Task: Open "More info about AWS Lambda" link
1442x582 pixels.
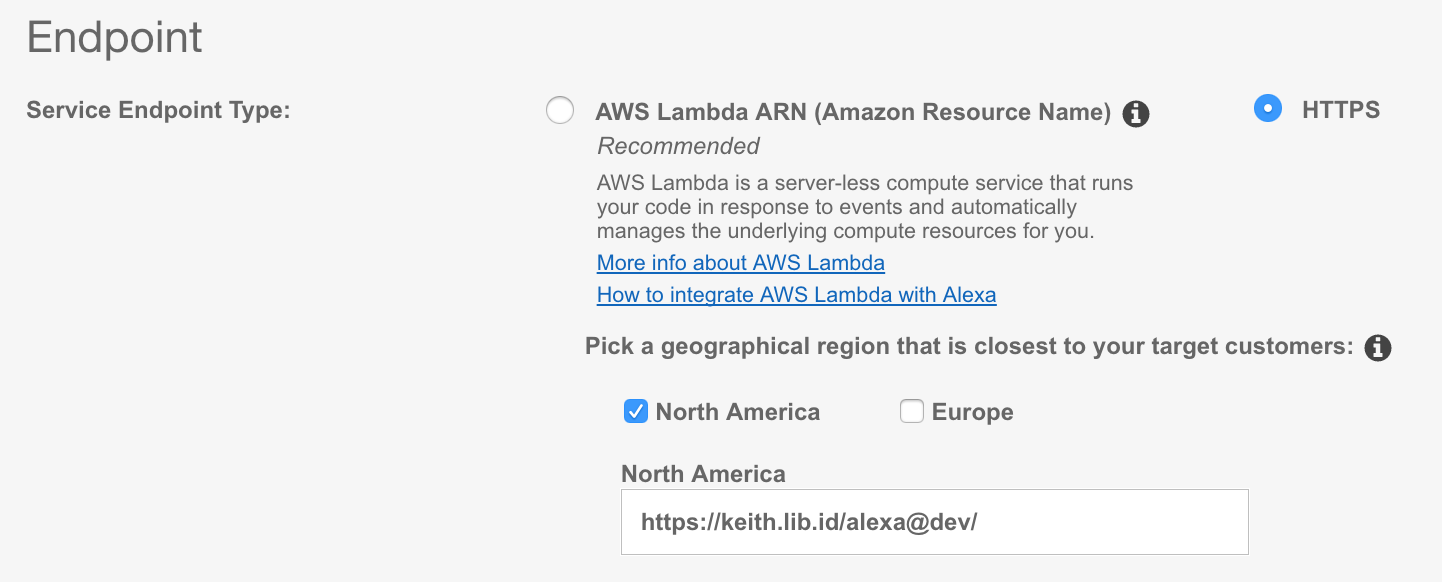Action: [x=740, y=263]
